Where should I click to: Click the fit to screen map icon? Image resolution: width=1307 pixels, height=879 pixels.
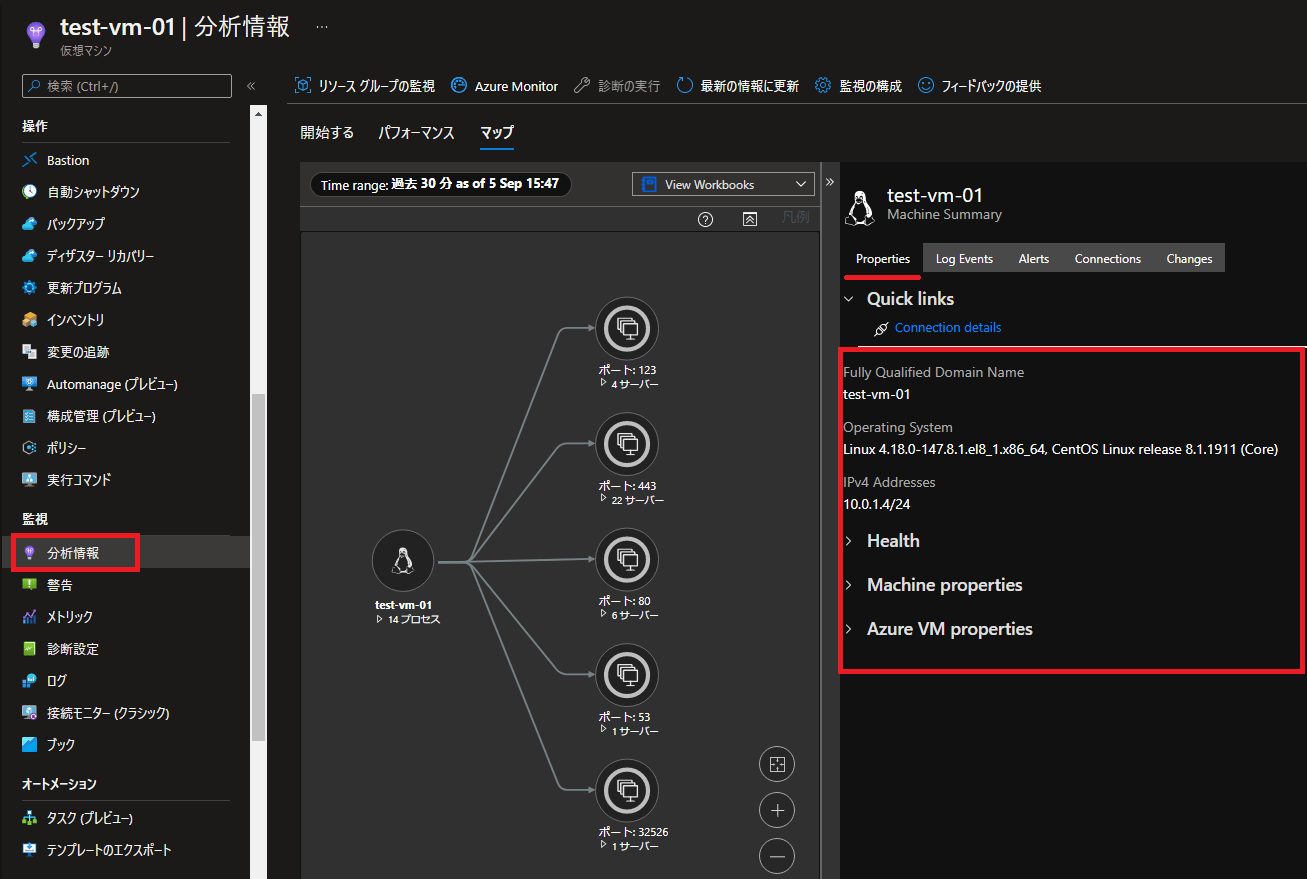coord(777,765)
